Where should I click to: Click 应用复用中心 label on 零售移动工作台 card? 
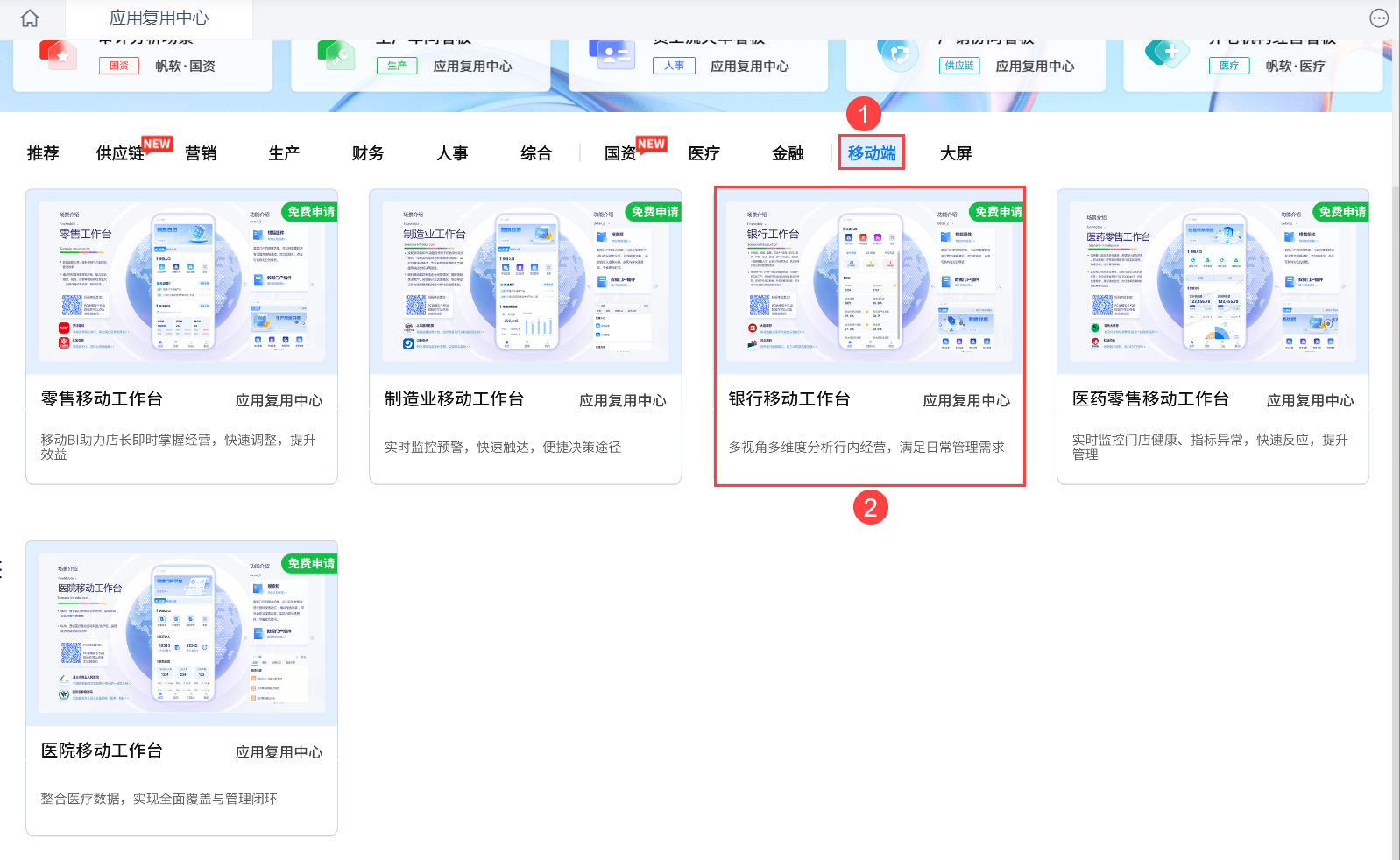(x=279, y=401)
